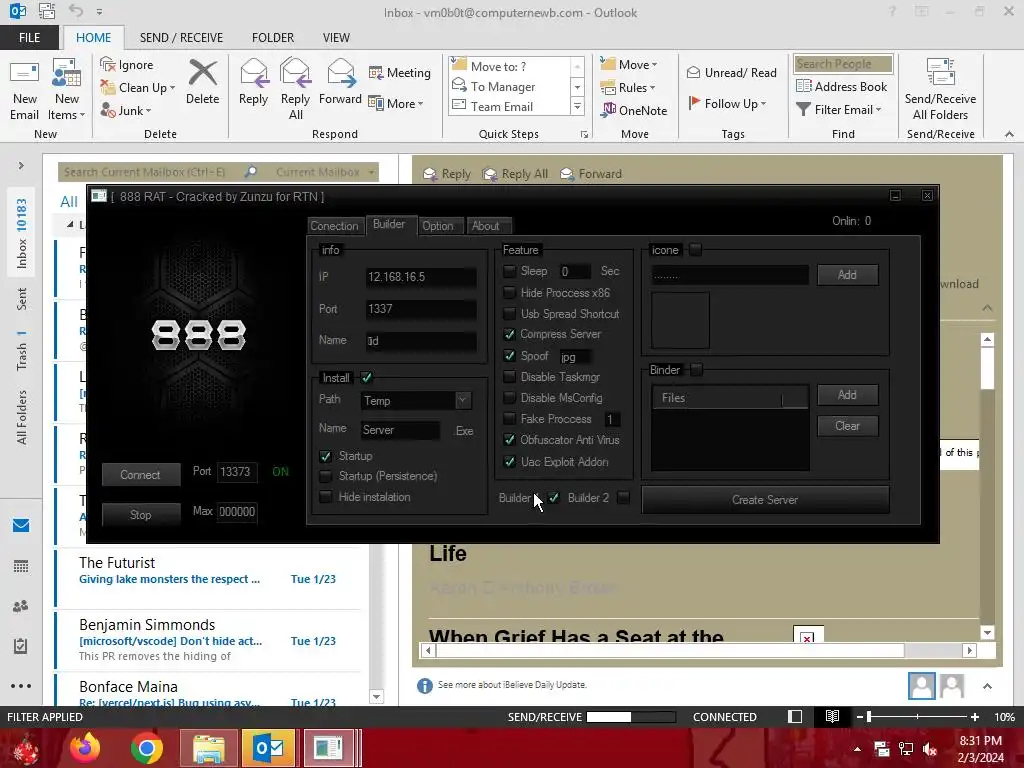Click the large Reply All ribbon icon
Image resolution: width=1024 pixels, height=768 pixels.
(295, 73)
